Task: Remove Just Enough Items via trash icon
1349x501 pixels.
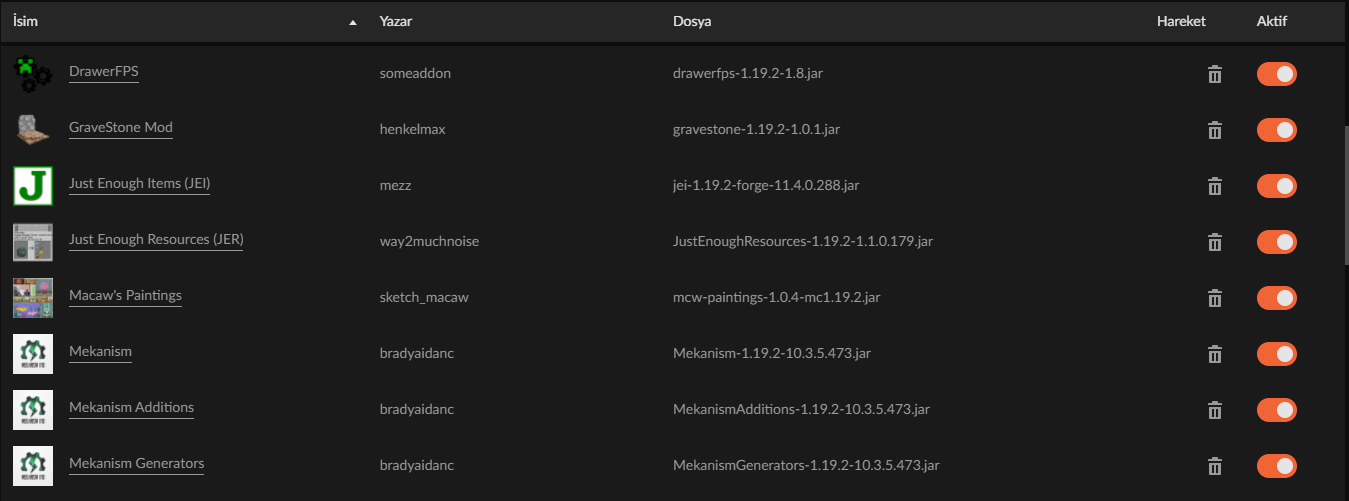Action: [x=1215, y=186]
